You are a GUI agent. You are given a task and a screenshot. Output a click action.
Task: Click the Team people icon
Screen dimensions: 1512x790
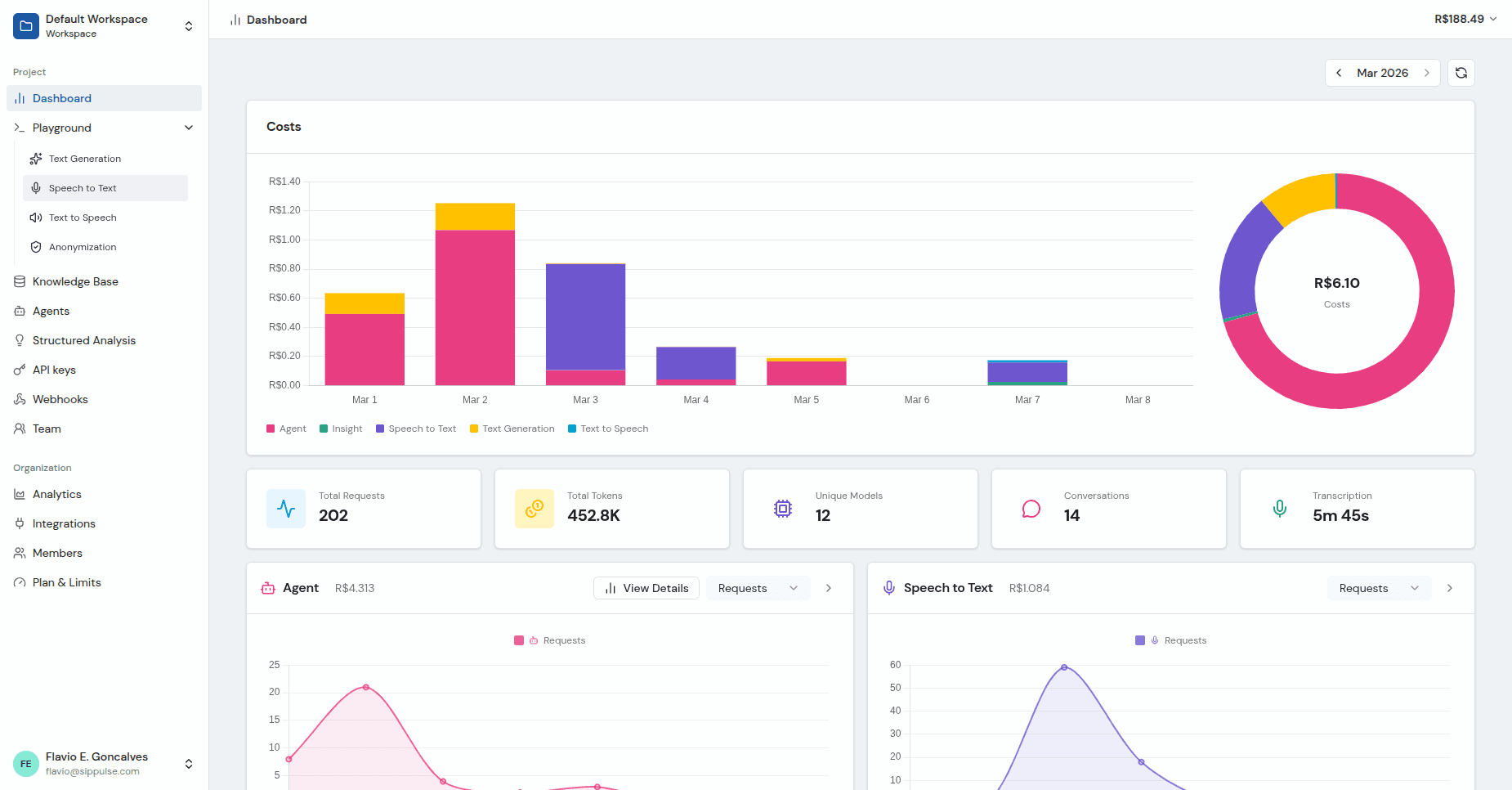coord(20,429)
